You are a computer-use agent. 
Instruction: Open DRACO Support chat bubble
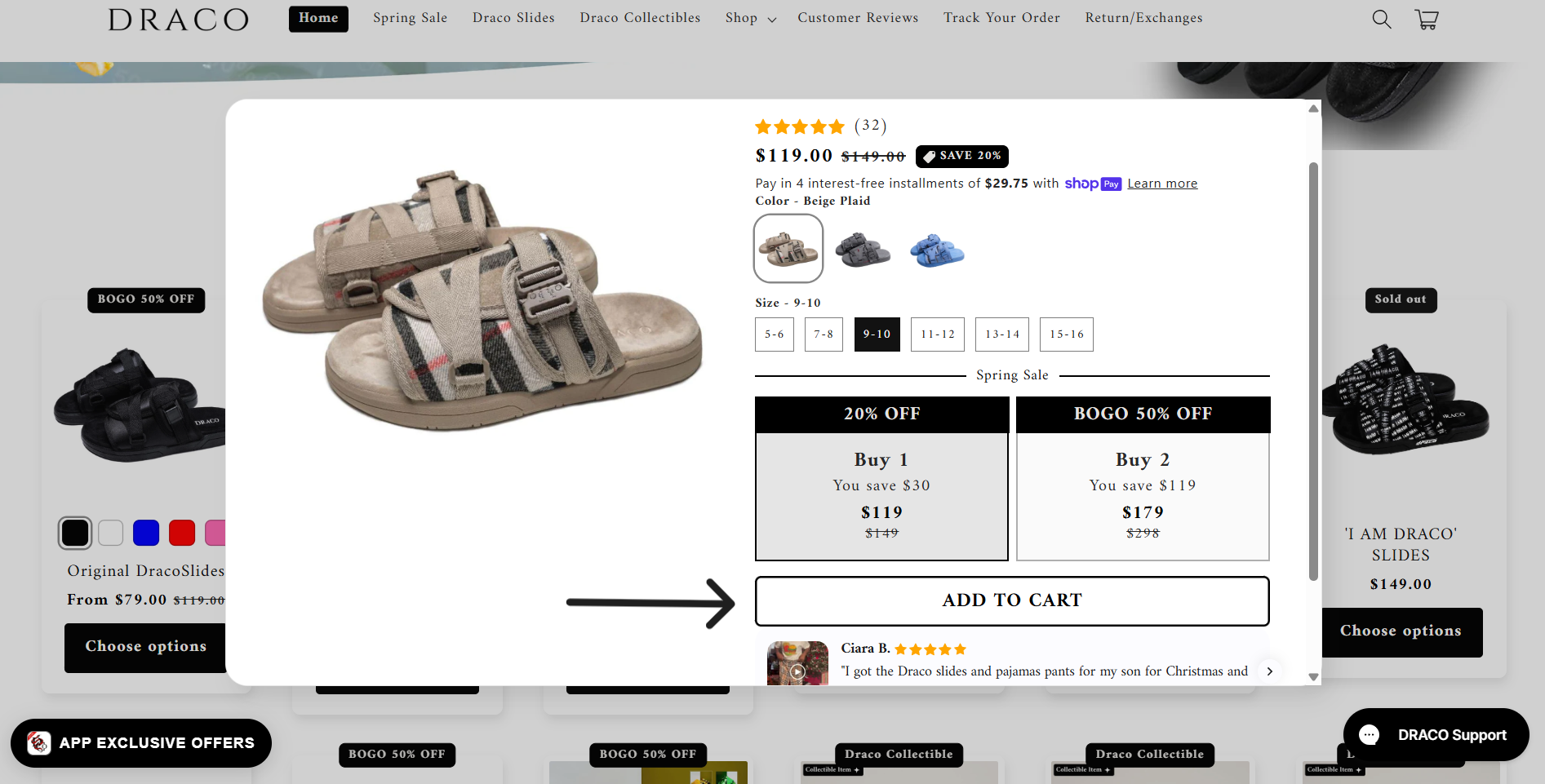pyautogui.click(x=1436, y=735)
